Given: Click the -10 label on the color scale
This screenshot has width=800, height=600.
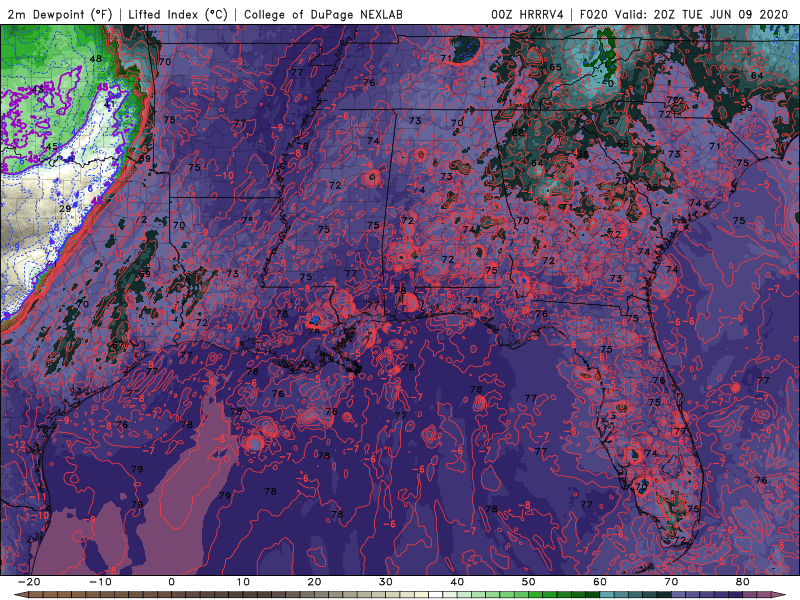Looking at the screenshot, I should (x=100, y=582).
